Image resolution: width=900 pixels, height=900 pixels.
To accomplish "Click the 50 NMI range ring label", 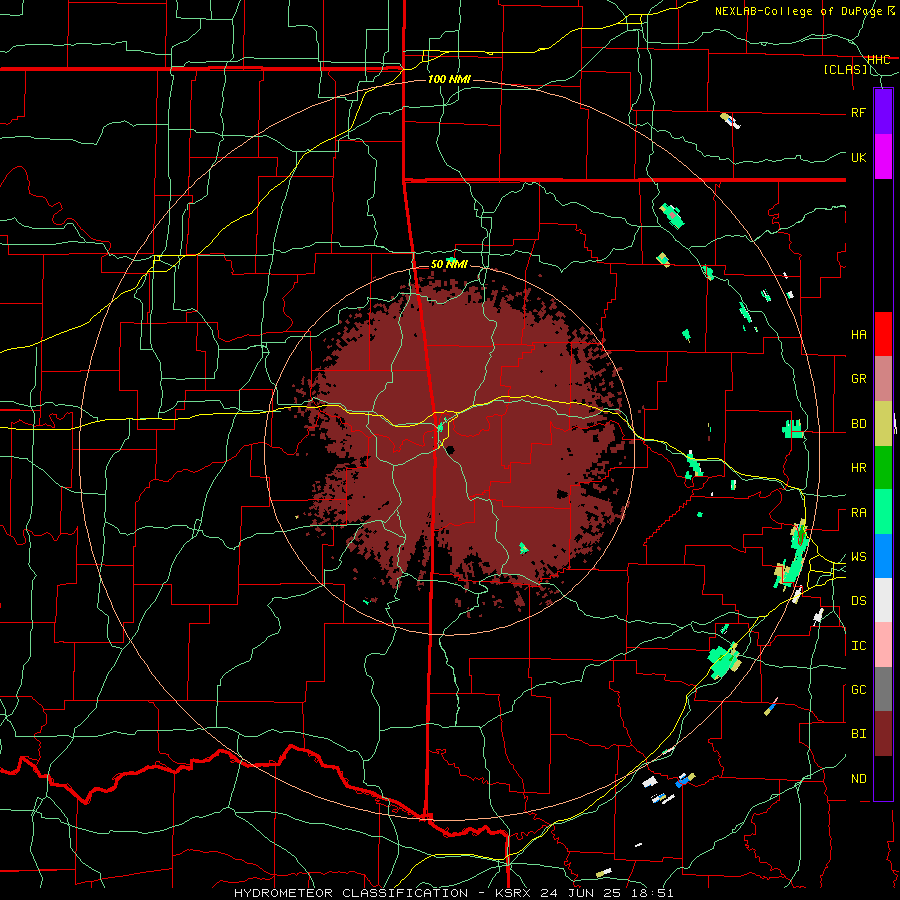I will click(x=449, y=264).
